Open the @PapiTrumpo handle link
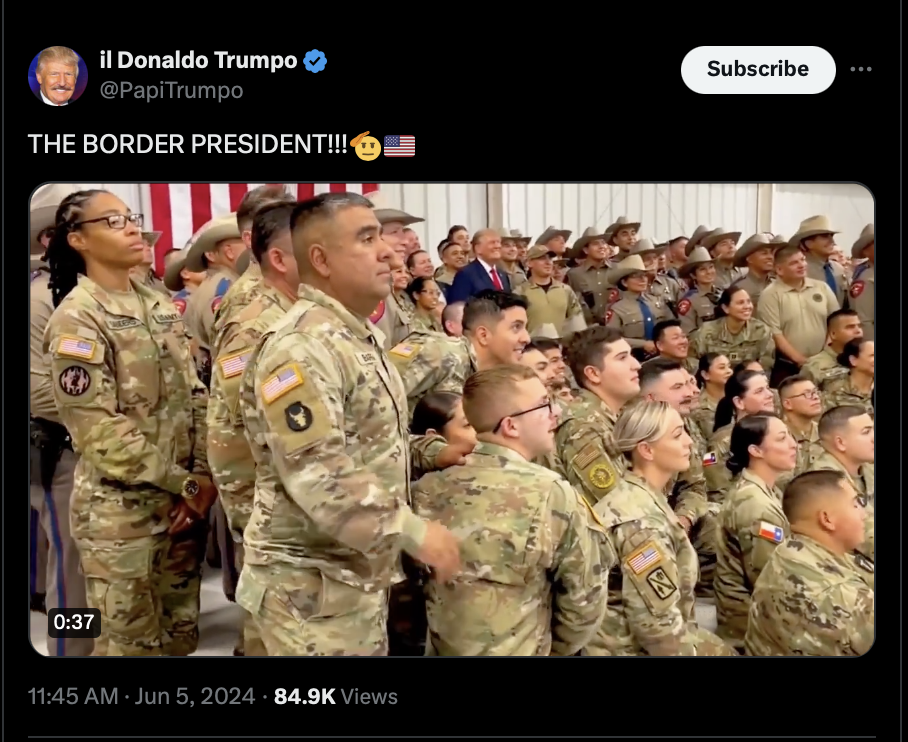908x742 pixels. tap(171, 90)
